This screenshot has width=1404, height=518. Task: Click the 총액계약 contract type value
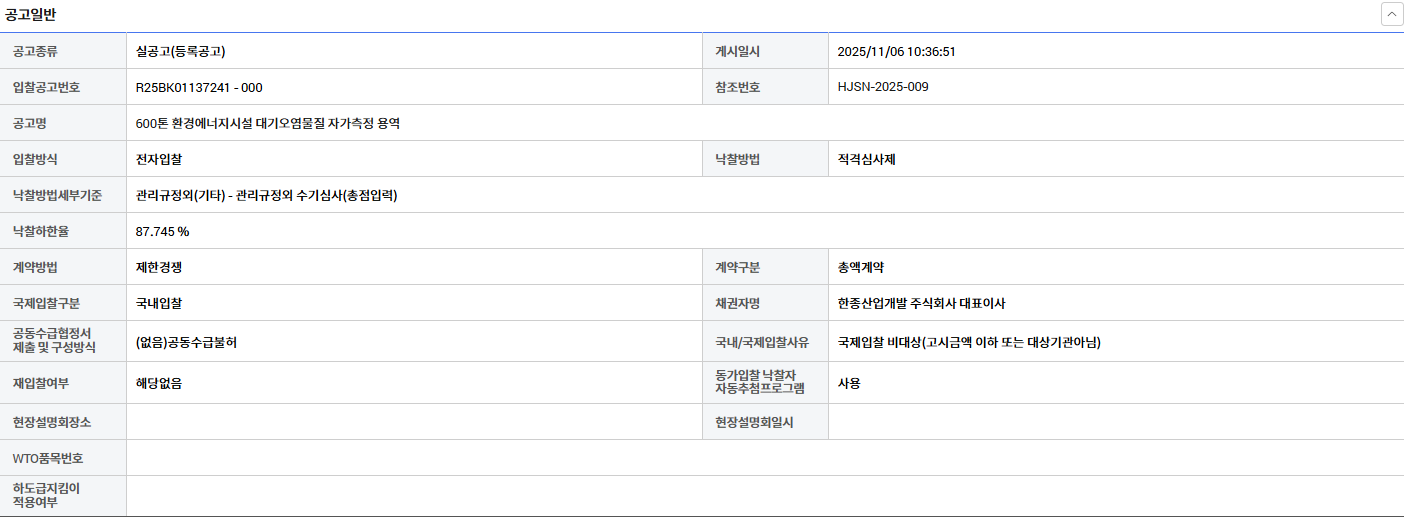[861, 267]
